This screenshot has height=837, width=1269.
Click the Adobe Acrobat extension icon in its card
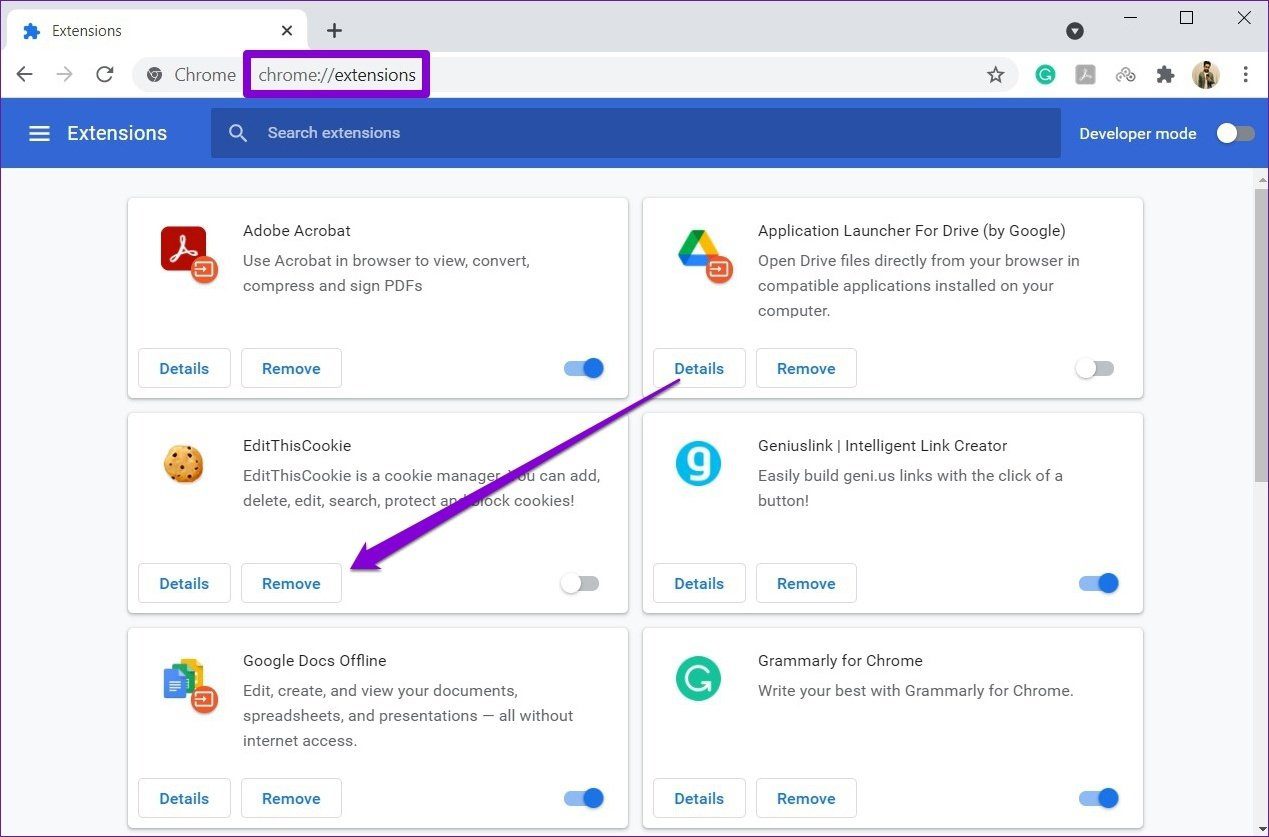(x=188, y=253)
